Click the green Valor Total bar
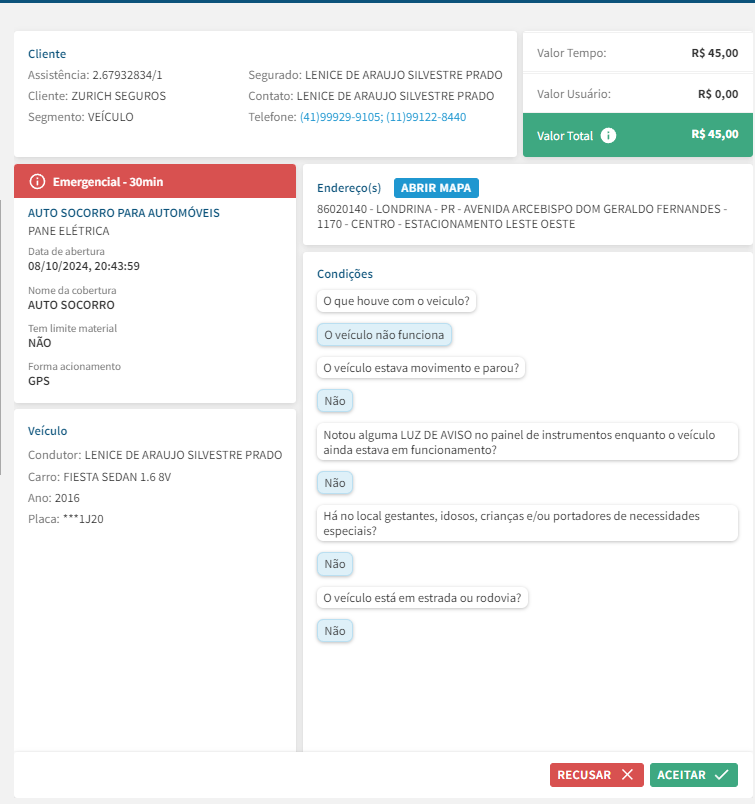 637,135
